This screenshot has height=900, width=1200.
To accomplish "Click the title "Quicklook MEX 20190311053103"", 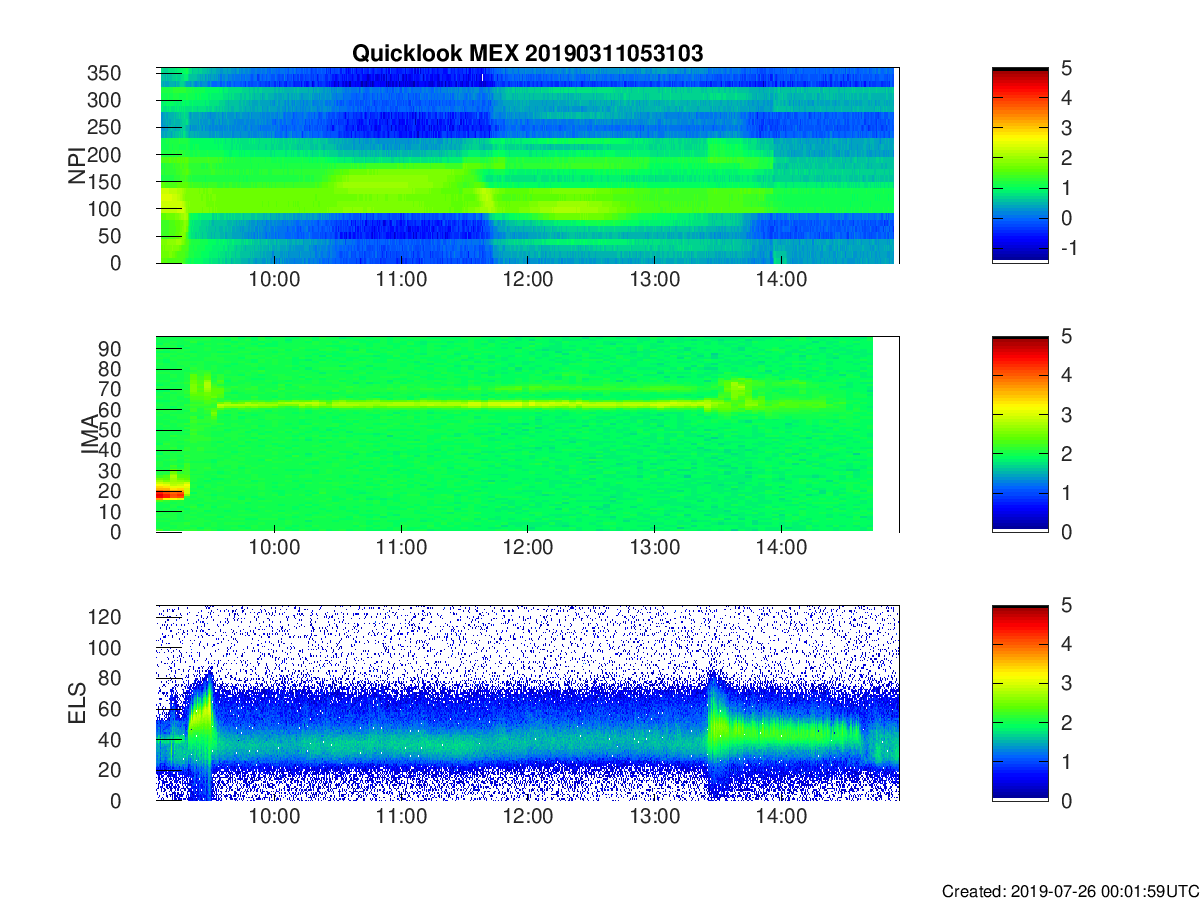I will pyautogui.click(x=527, y=54).
